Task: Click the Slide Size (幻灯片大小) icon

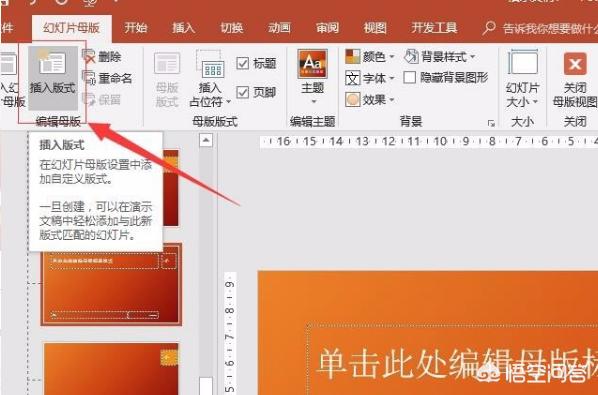Action: [x=522, y=62]
